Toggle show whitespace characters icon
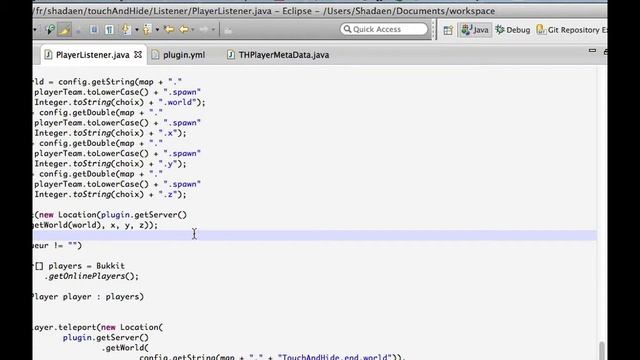Screen dimensions: 640x360 (109, 29)
